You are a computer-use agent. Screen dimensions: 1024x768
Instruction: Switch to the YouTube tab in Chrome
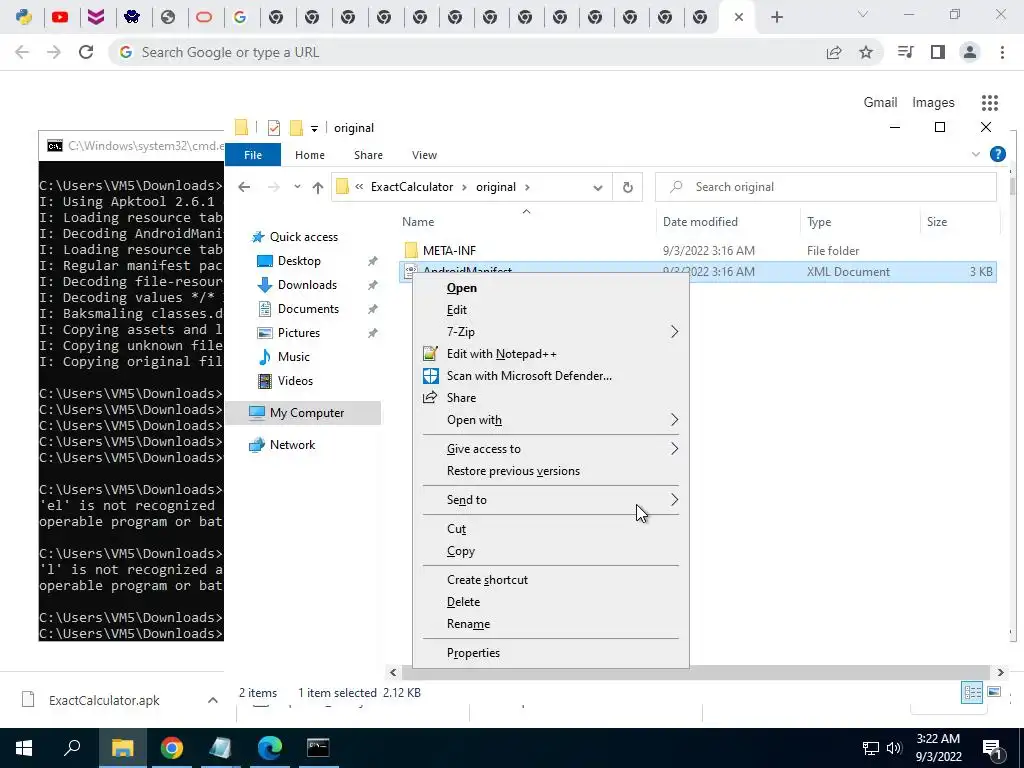tap(60, 17)
